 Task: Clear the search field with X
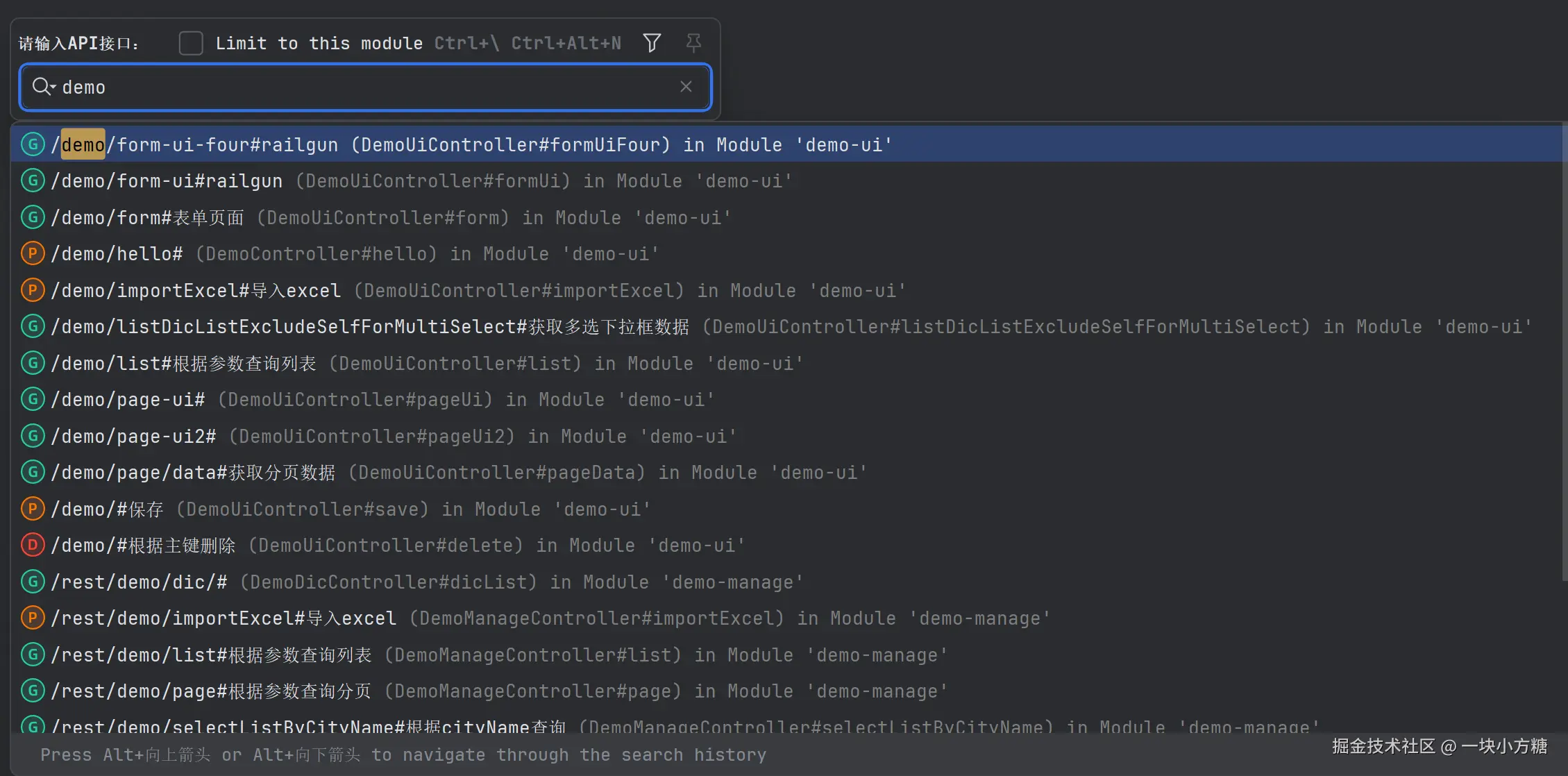686,87
